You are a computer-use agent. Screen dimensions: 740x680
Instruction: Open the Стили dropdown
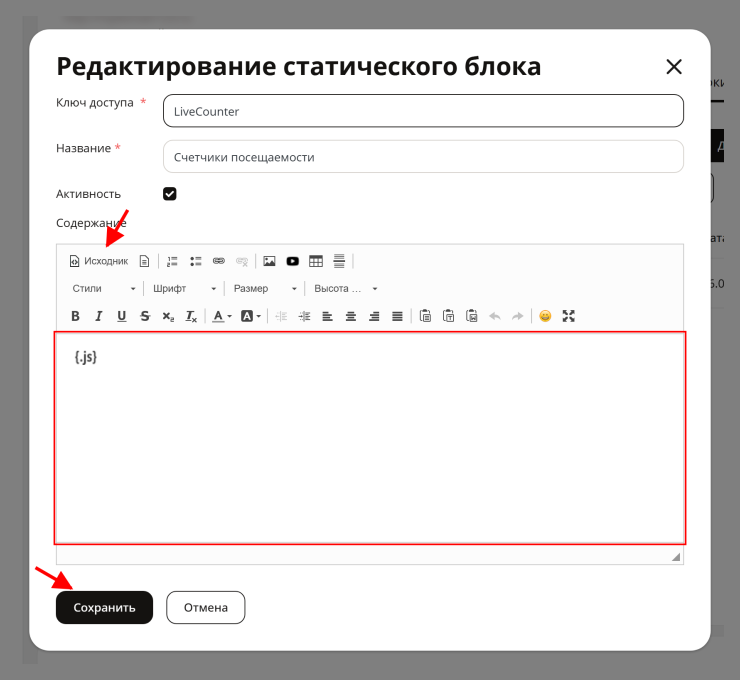(x=104, y=288)
